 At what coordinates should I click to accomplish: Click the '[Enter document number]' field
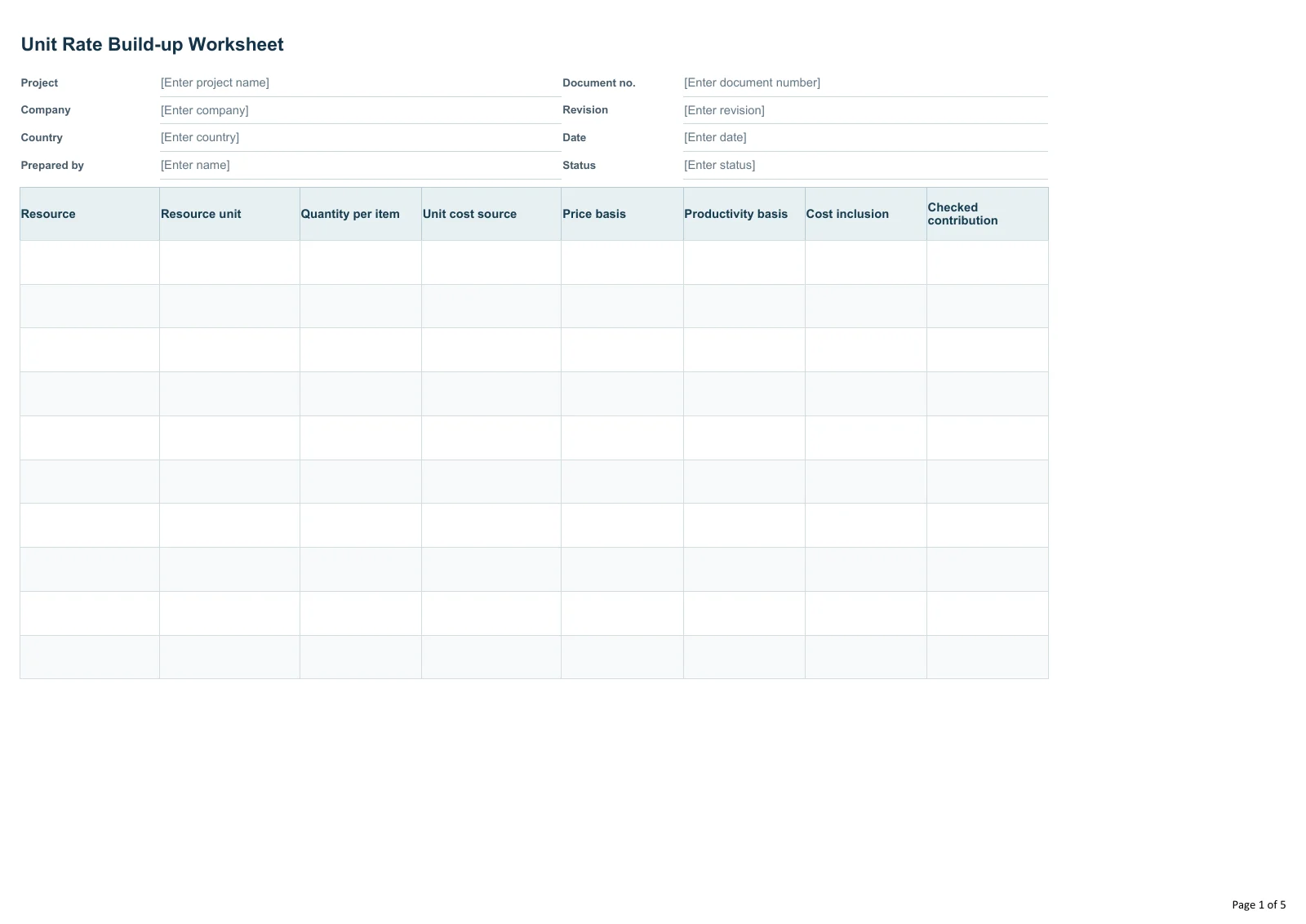tap(865, 82)
